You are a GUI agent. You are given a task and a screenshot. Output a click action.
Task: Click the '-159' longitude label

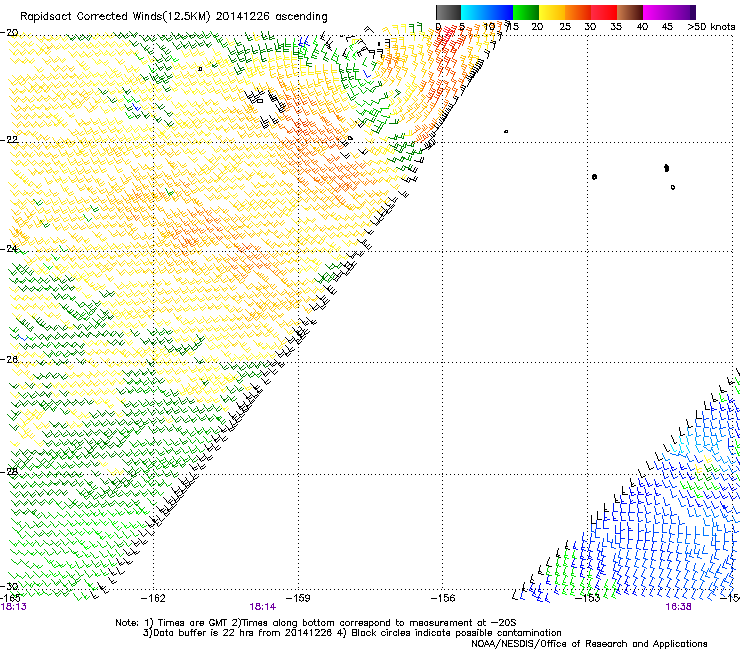pos(298,598)
